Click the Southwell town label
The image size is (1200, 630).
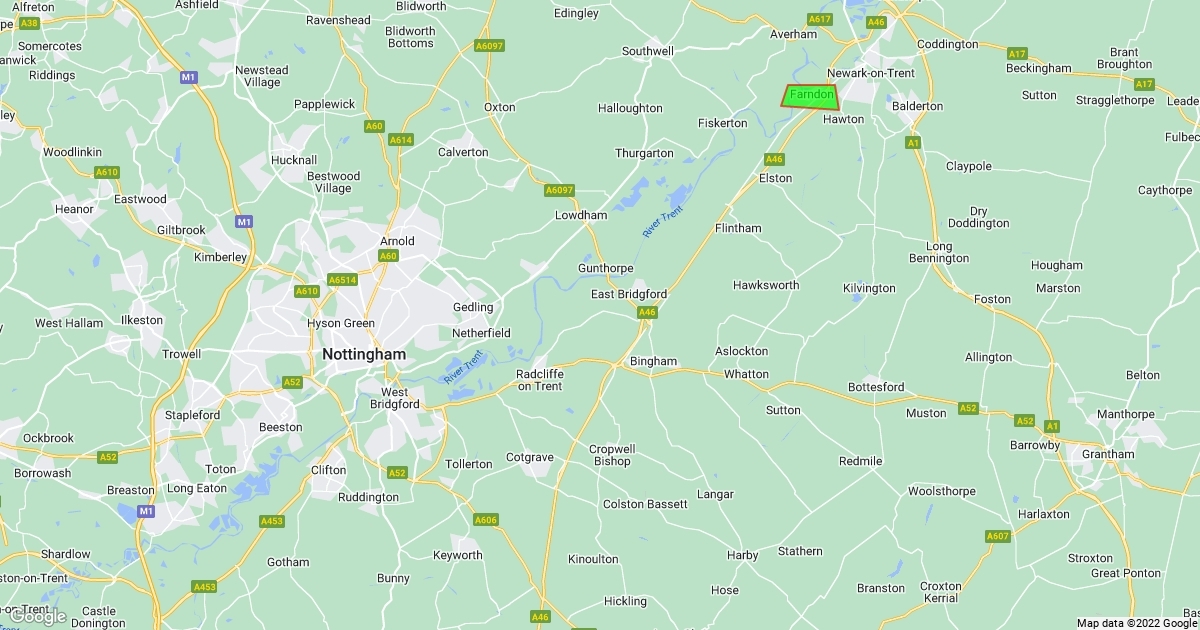point(648,51)
